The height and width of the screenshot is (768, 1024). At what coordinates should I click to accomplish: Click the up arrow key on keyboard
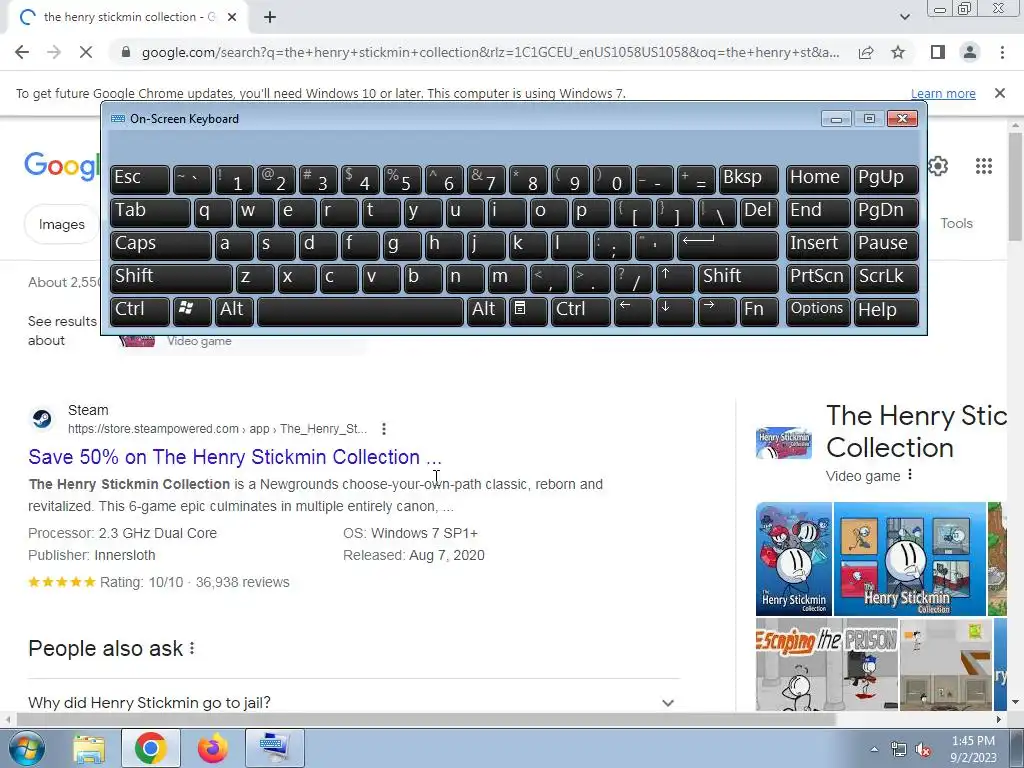click(x=674, y=278)
